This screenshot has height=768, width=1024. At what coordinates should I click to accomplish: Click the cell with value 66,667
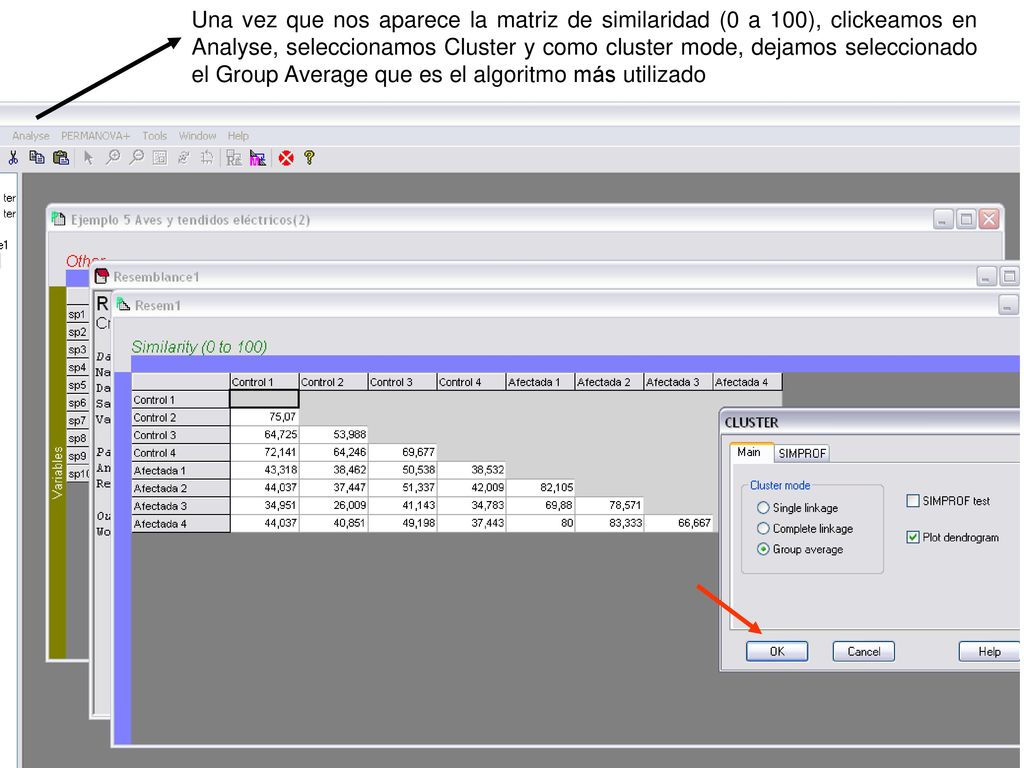(678, 522)
